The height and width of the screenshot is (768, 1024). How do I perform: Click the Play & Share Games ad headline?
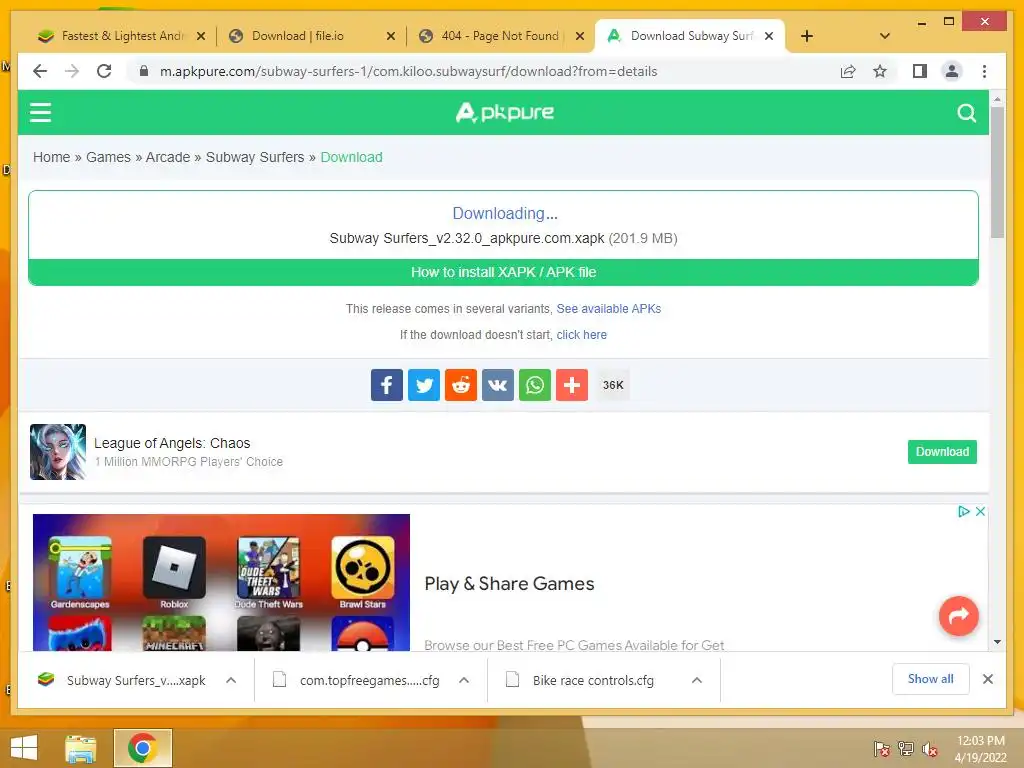[509, 584]
